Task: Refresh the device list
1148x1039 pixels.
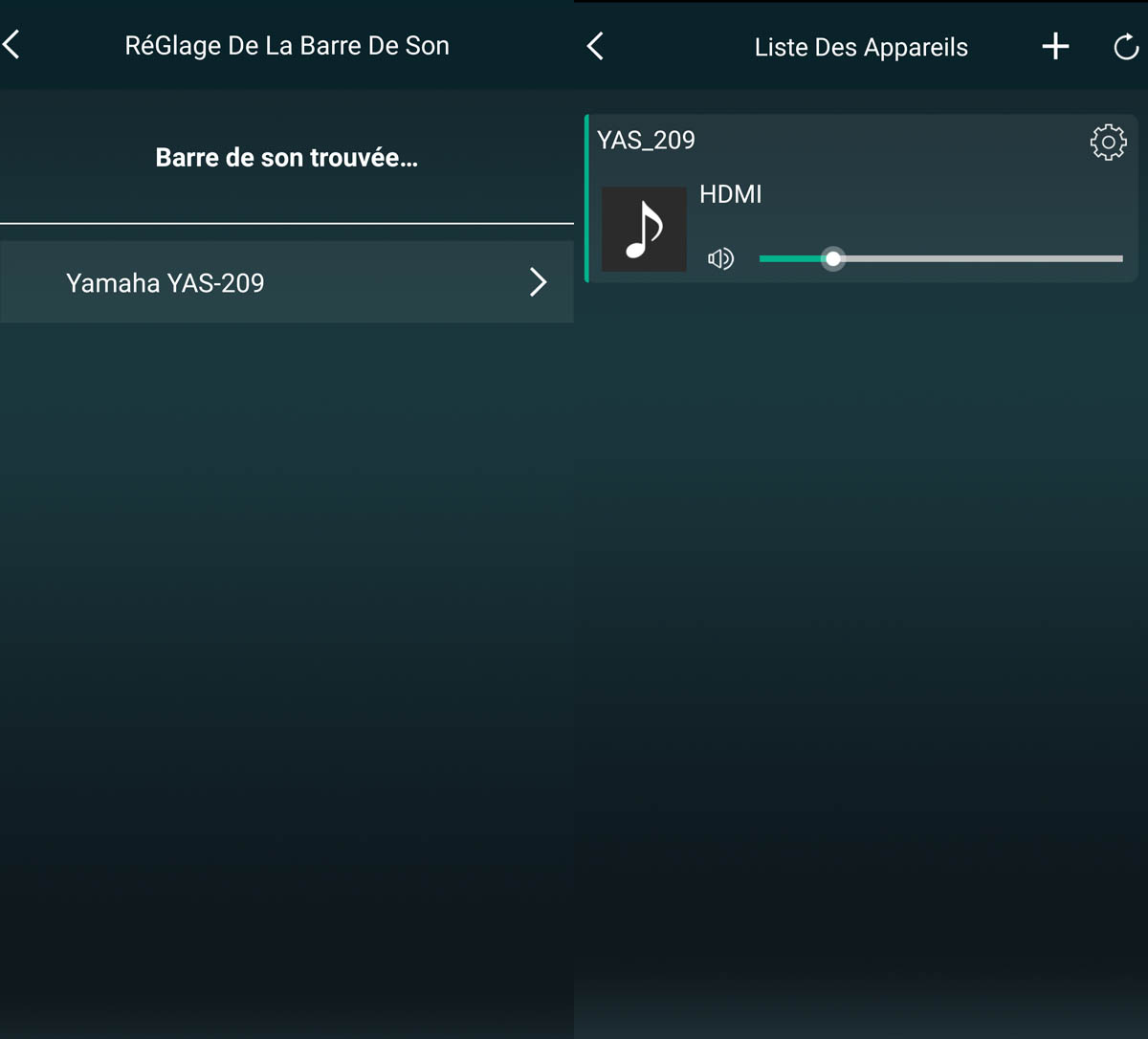Action: click(1126, 47)
